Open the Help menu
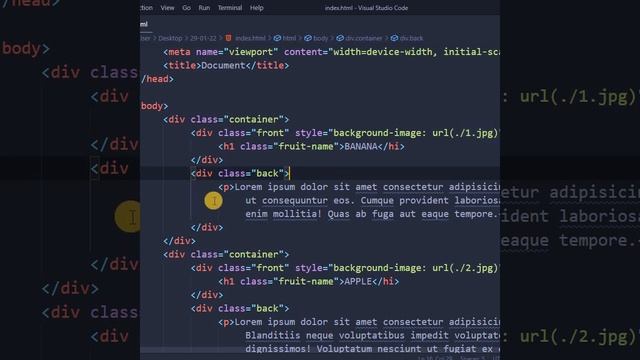The height and width of the screenshot is (360, 640). pos(257,8)
